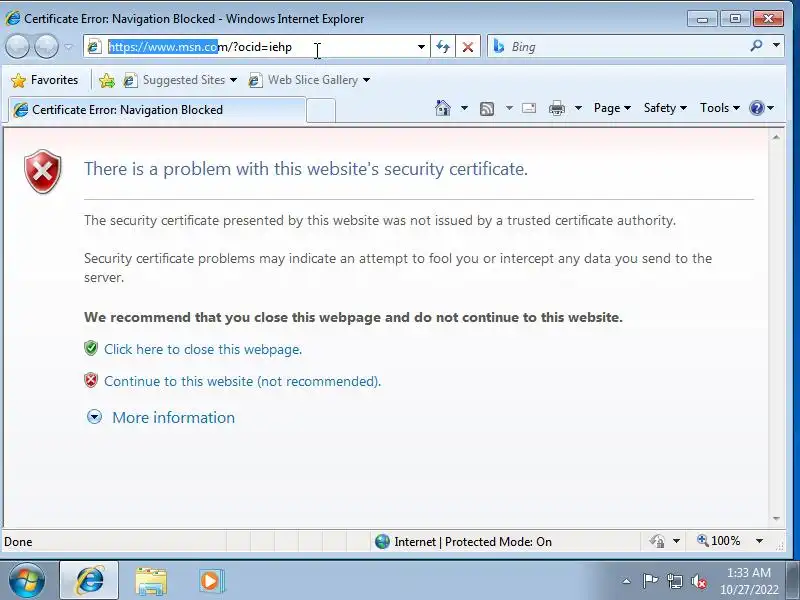Expand More information section
Image resolution: width=800 pixels, height=600 pixels.
click(x=173, y=418)
